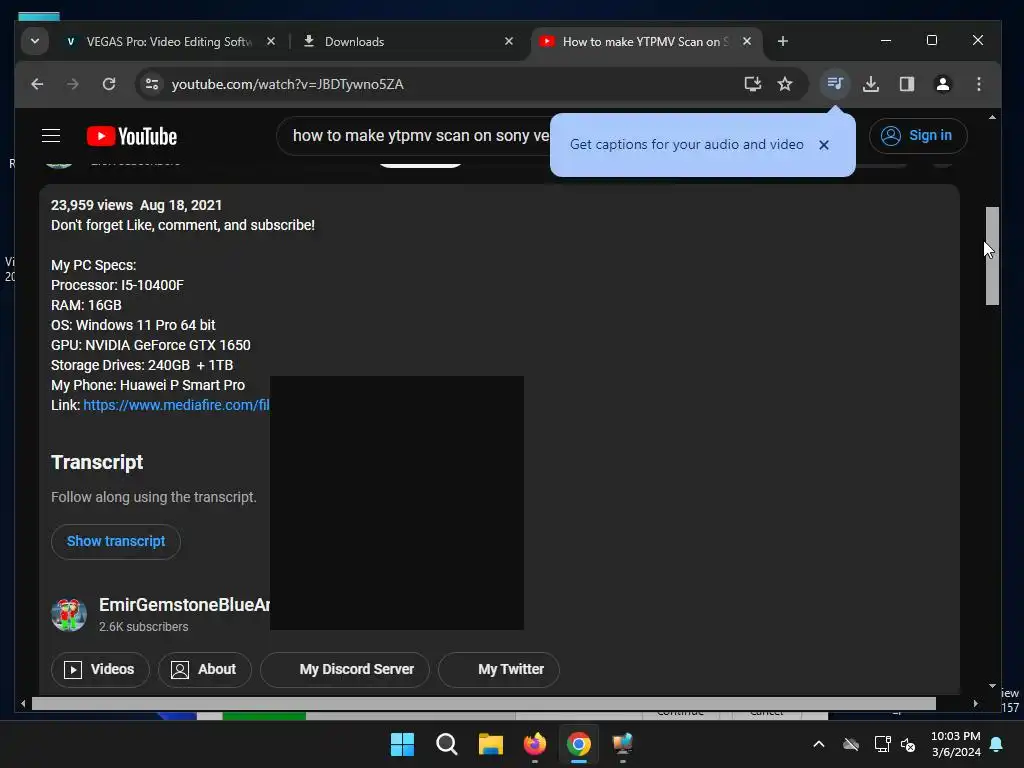Screen dimensions: 1024x768
Task: Click the forward navigation arrow
Action: tap(72, 84)
